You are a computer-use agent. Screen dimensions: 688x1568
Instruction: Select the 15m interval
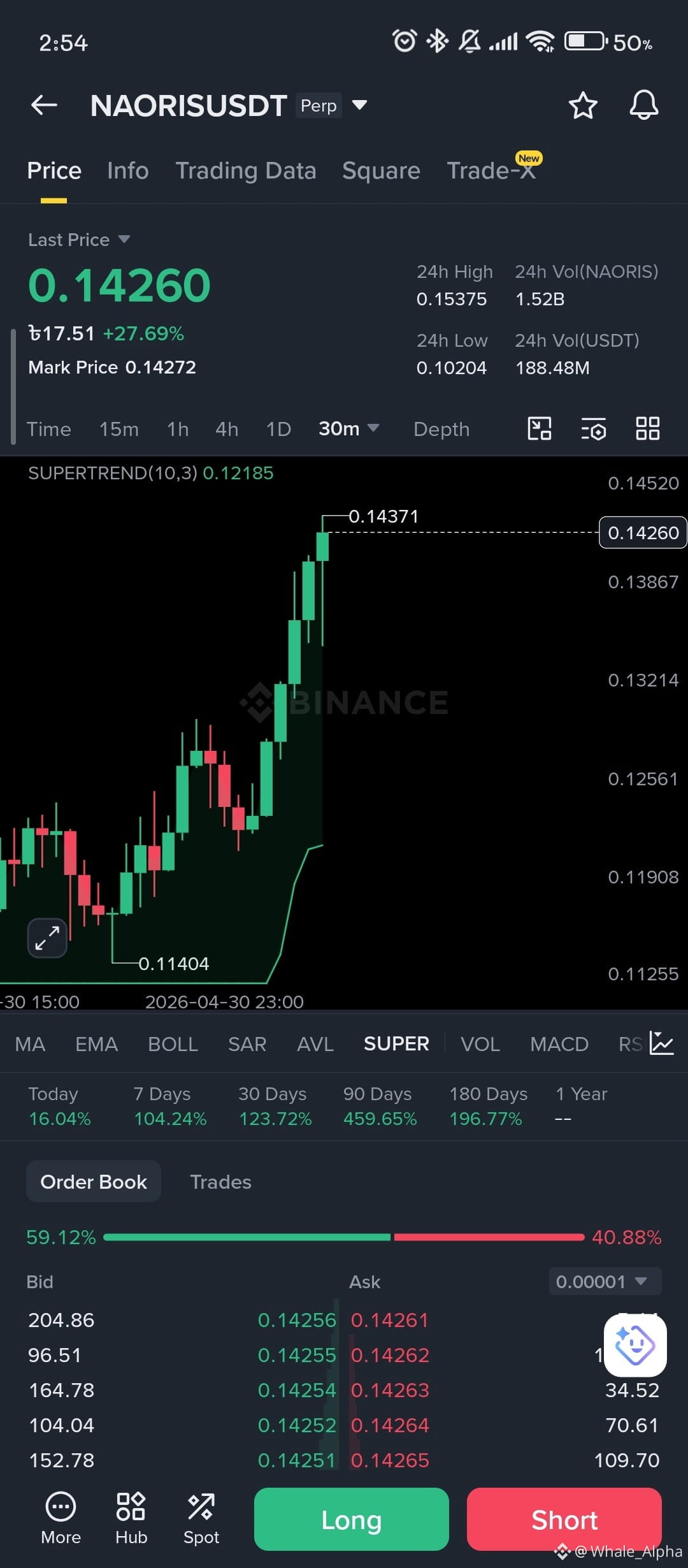pyautogui.click(x=119, y=429)
